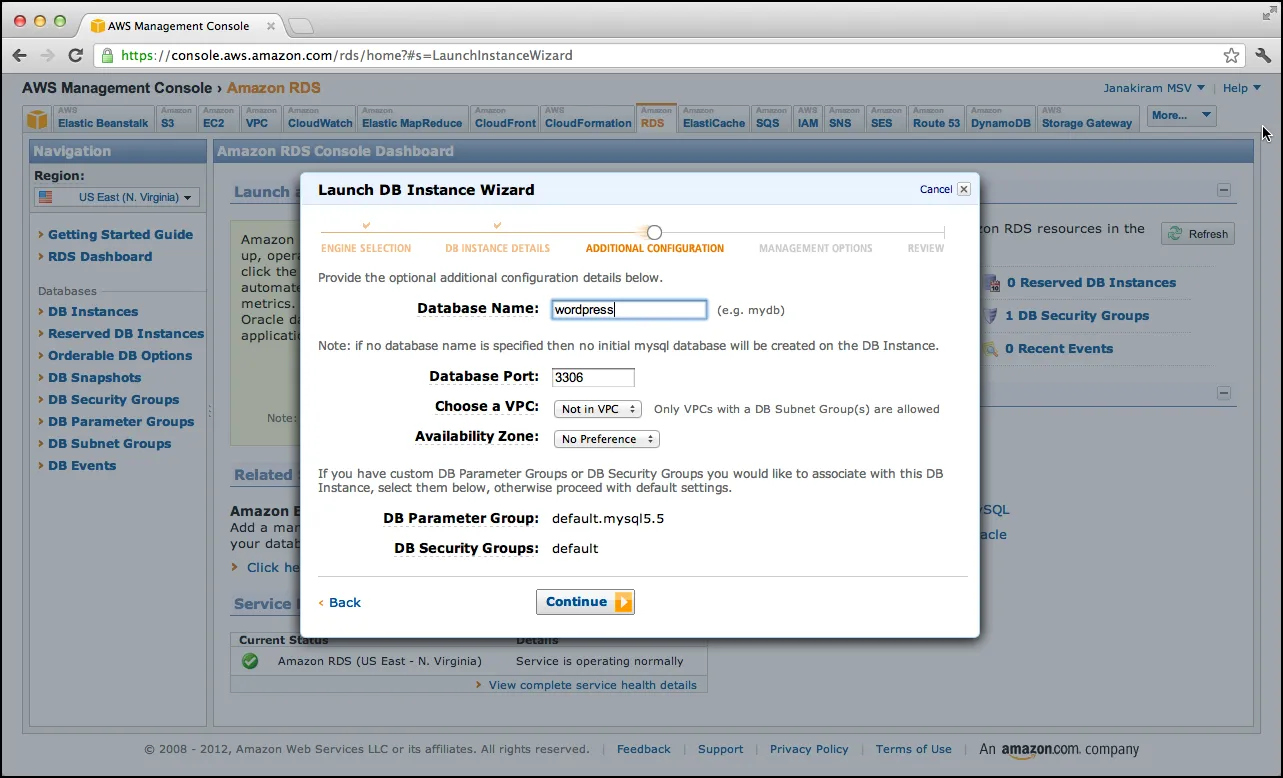The height and width of the screenshot is (778, 1283).
Task: Open the ElastiCache service tab
Action: click(x=714, y=118)
